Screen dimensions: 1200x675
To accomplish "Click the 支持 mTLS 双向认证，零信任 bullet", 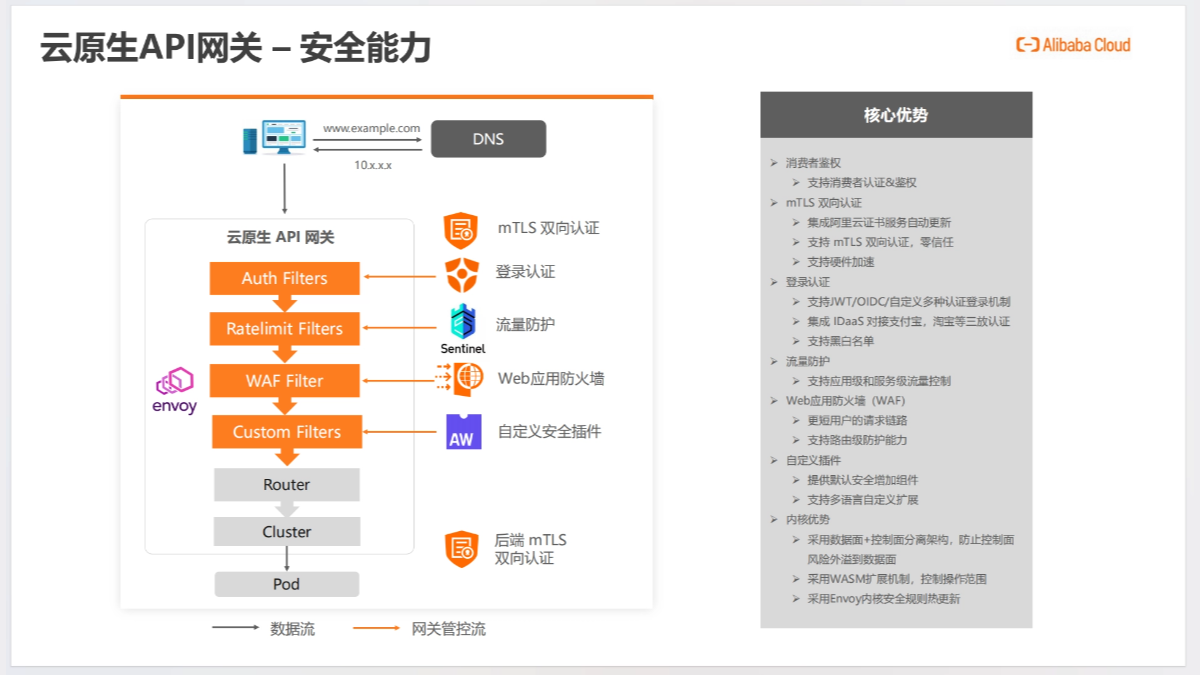I will [880, 242].
